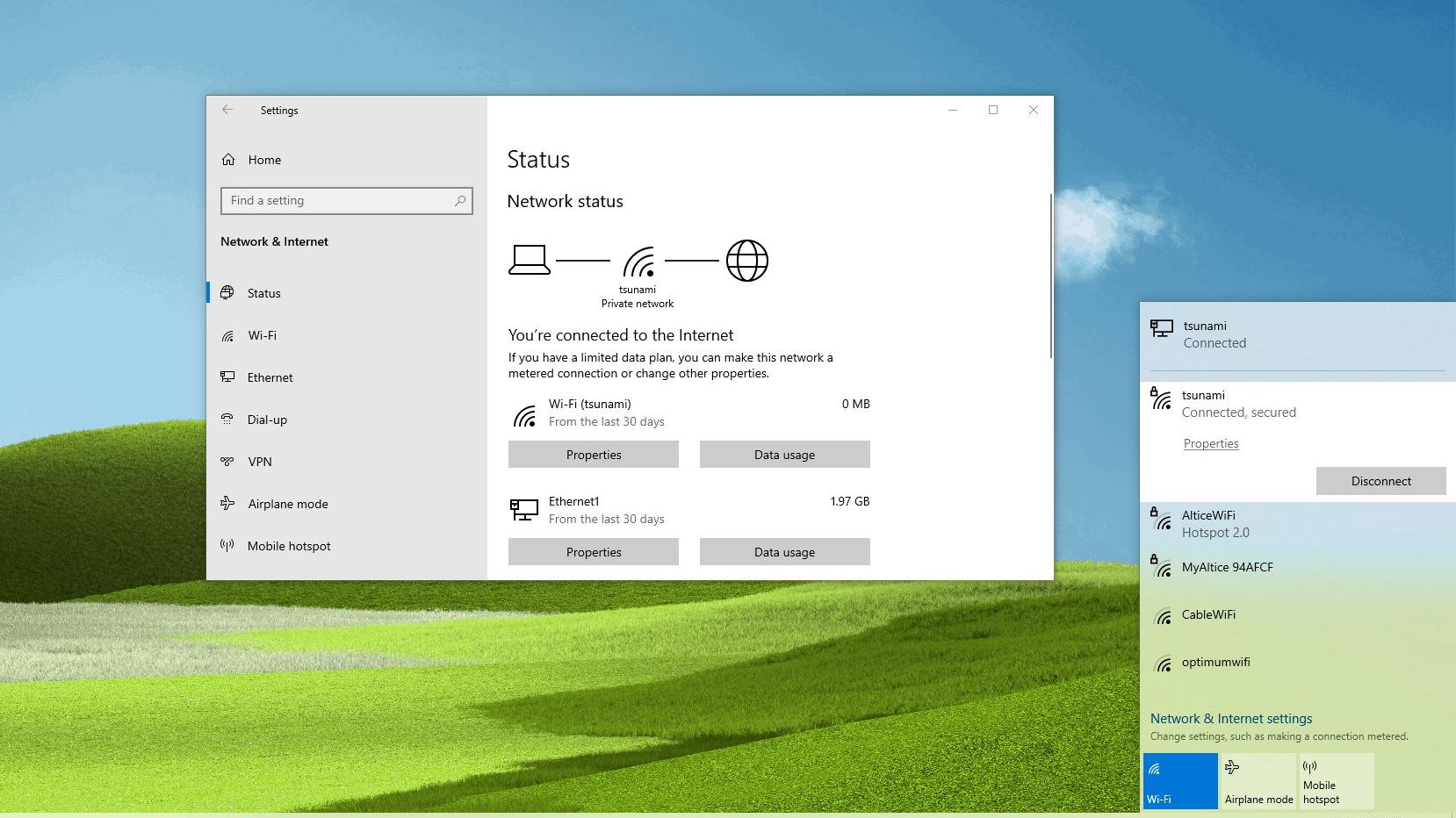The height and width of the screenshot is (818, 1456).
Task: Click the Home icon in Settings sidebar
Action: tap(228, 160)
